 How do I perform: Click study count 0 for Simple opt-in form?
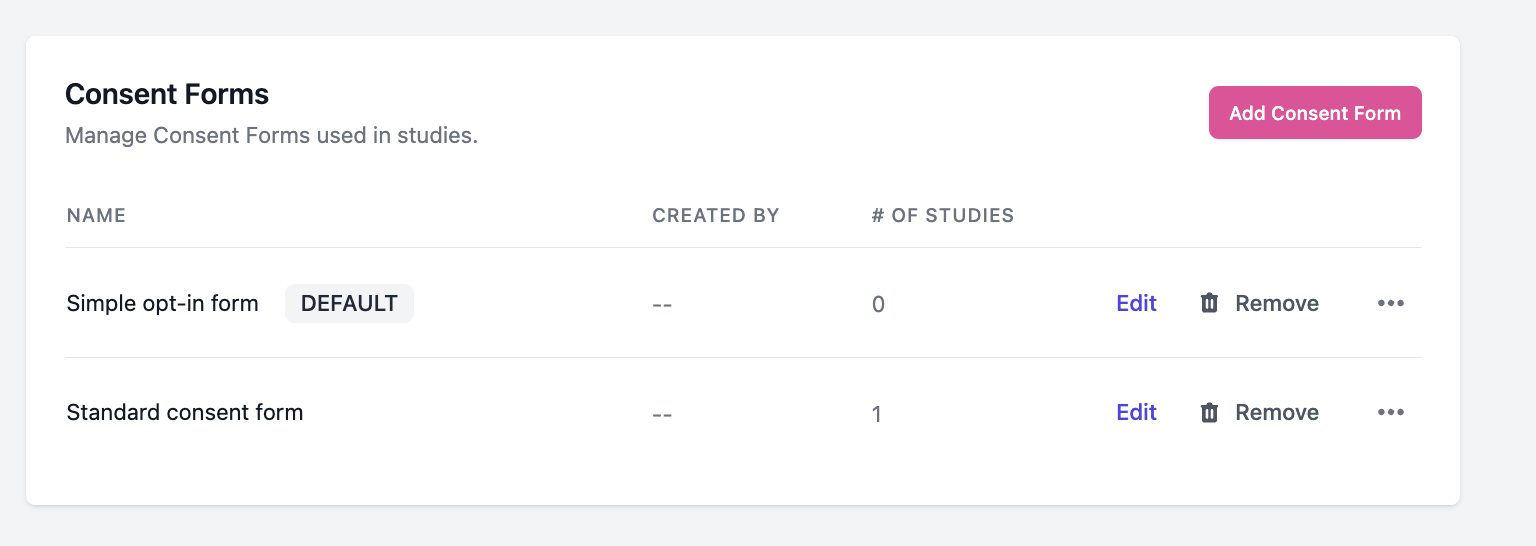pos(878,304)
